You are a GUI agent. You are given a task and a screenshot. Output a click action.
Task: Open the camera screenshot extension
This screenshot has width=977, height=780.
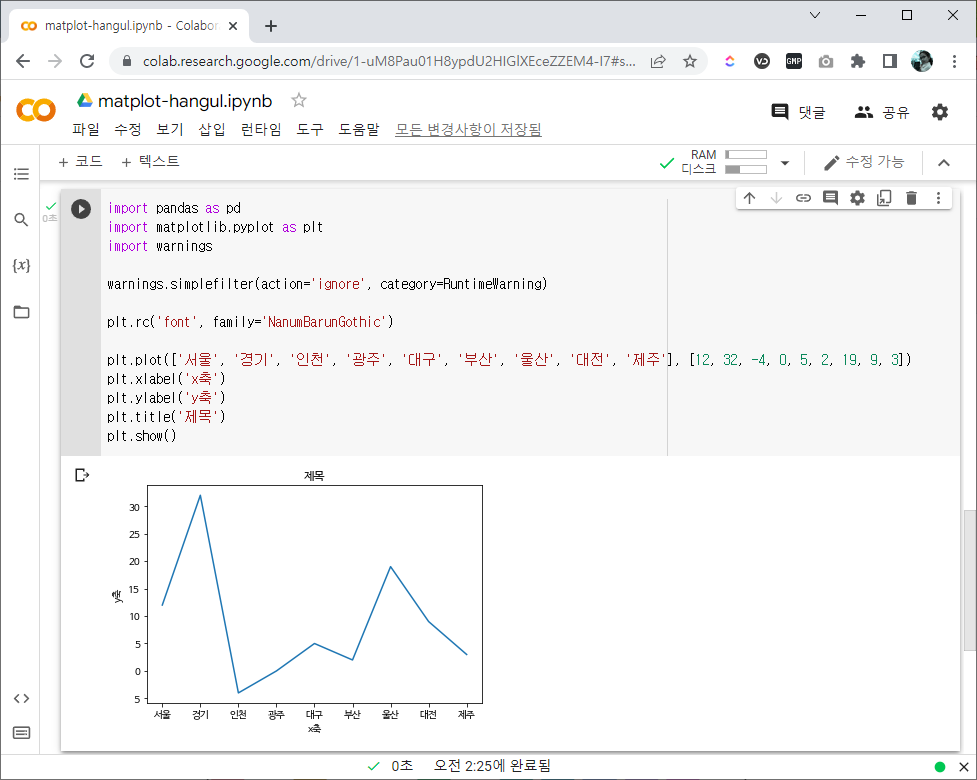pos(826,61)
